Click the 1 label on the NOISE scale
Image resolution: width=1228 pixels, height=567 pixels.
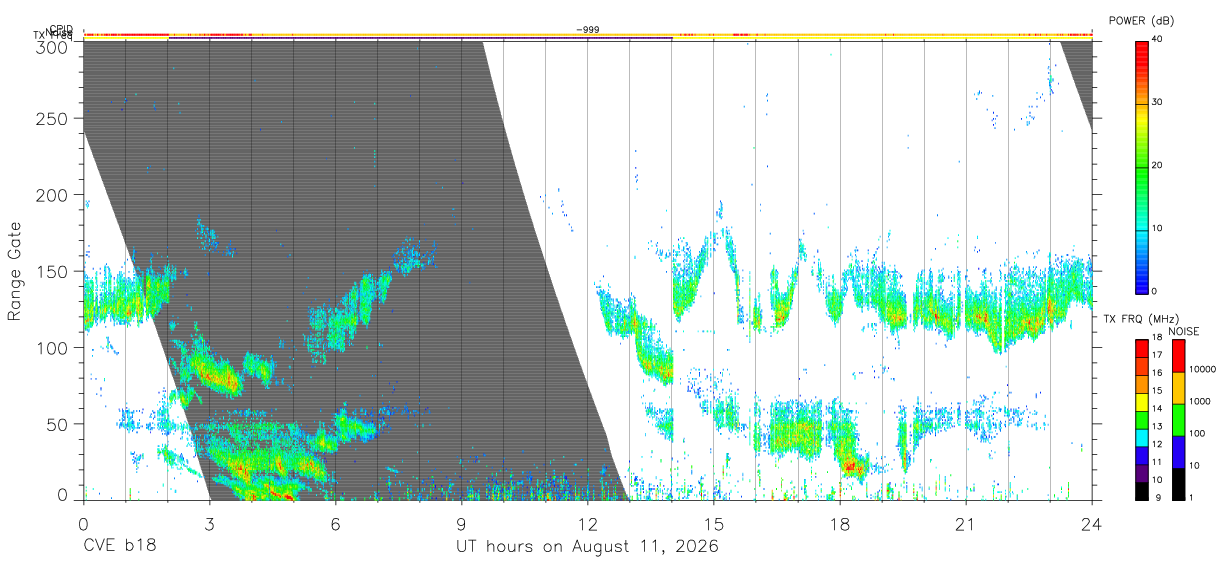[1193, 497]
